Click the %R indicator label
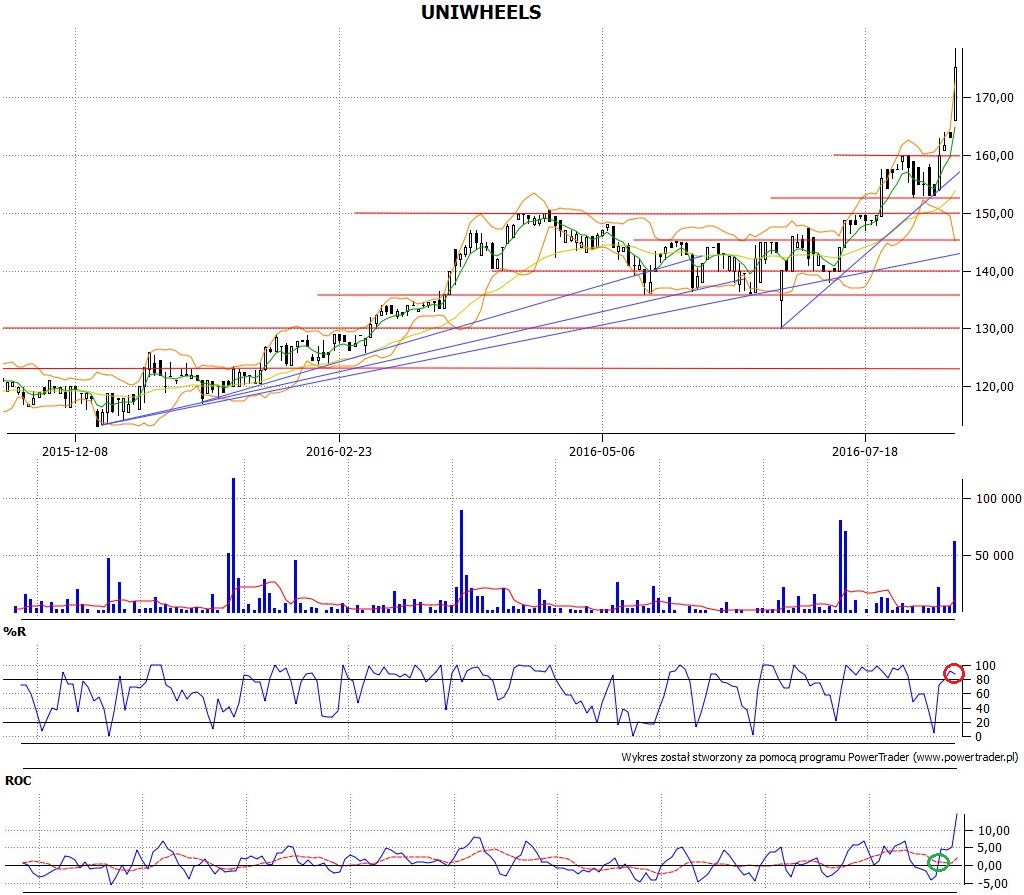Screen dimensions: 1024x895 coord(14,632)
